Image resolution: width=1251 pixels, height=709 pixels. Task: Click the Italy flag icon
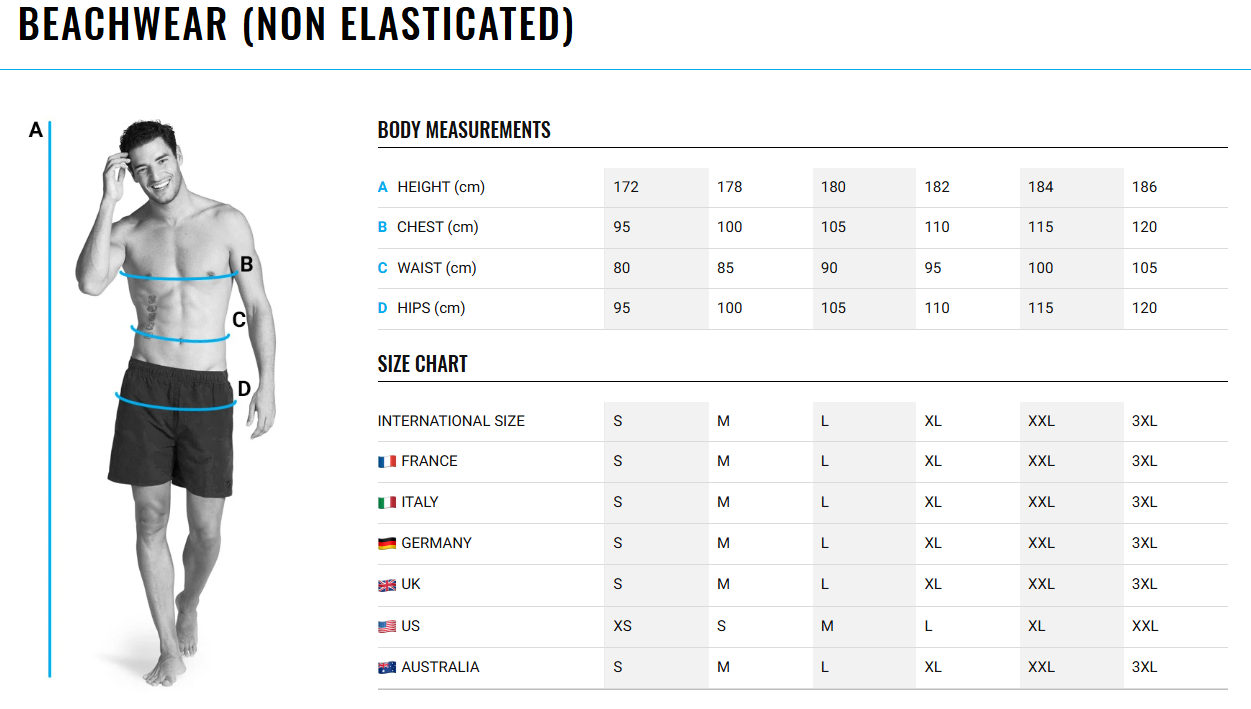pos(387,503)
